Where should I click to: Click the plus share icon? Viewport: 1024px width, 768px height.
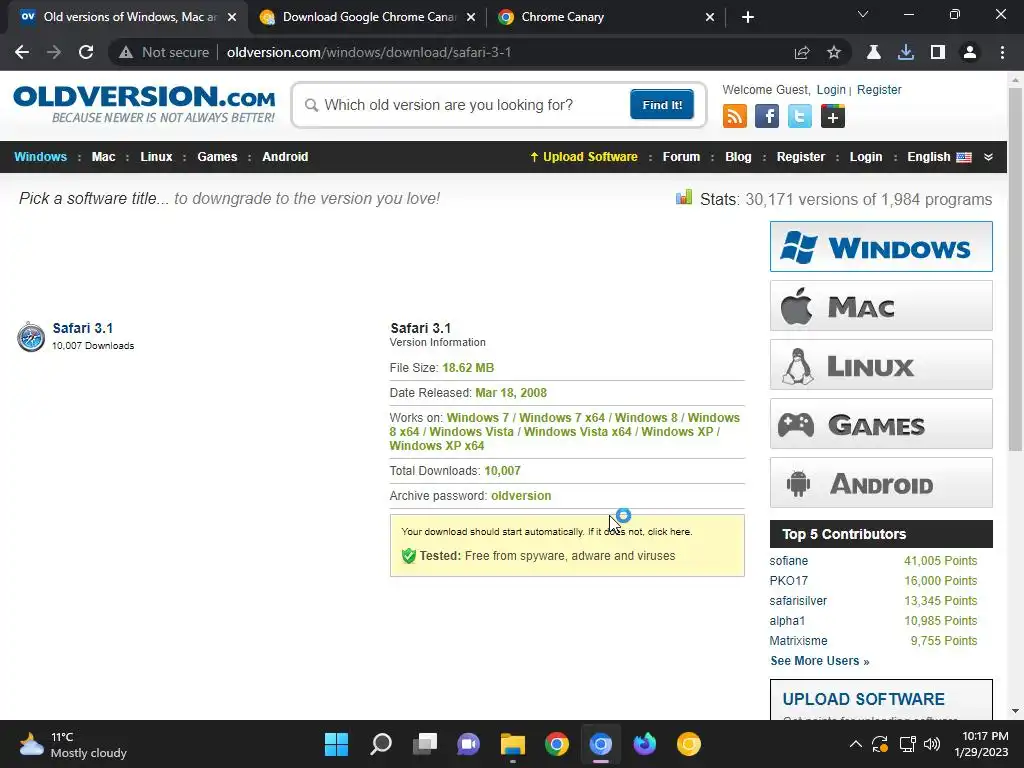pyautogui.click(x=832, y=116)
